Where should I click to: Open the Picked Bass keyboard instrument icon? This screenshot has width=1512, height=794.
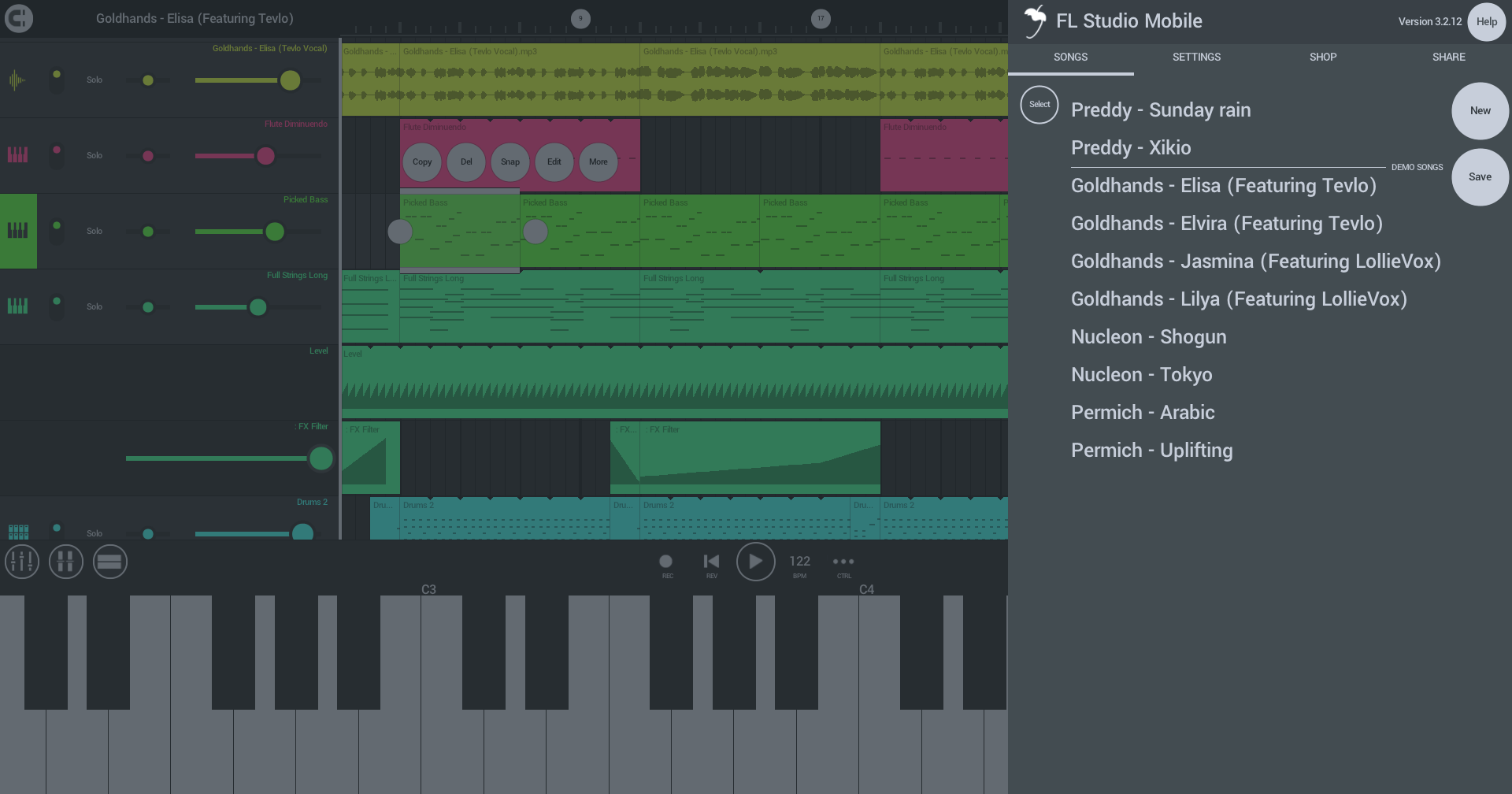[18, 231]
